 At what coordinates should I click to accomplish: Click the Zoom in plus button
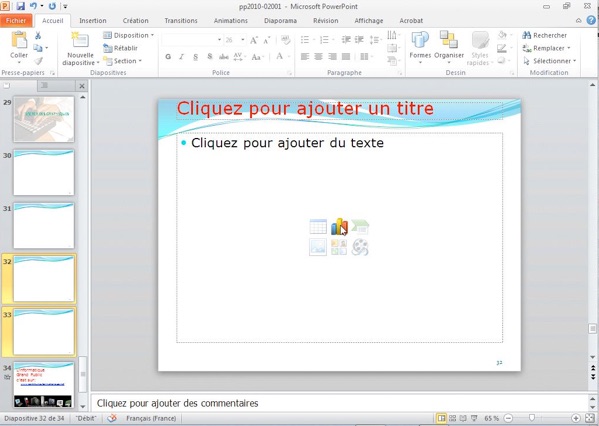(576, 418)
